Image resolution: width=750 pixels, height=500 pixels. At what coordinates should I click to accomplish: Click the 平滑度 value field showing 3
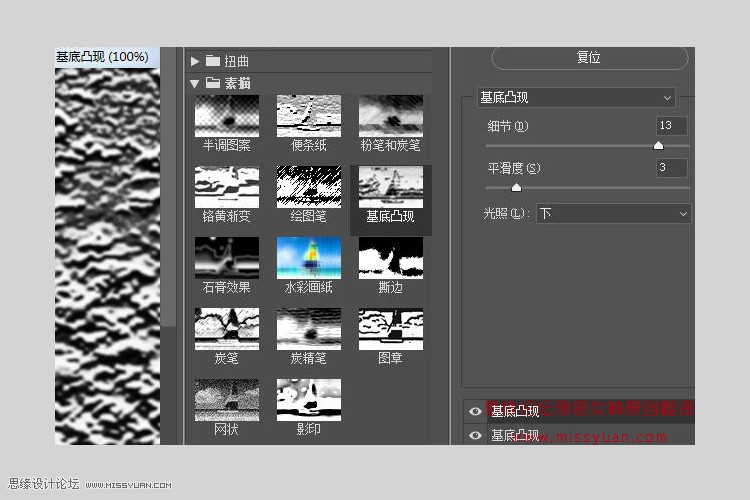click(672, 168)
